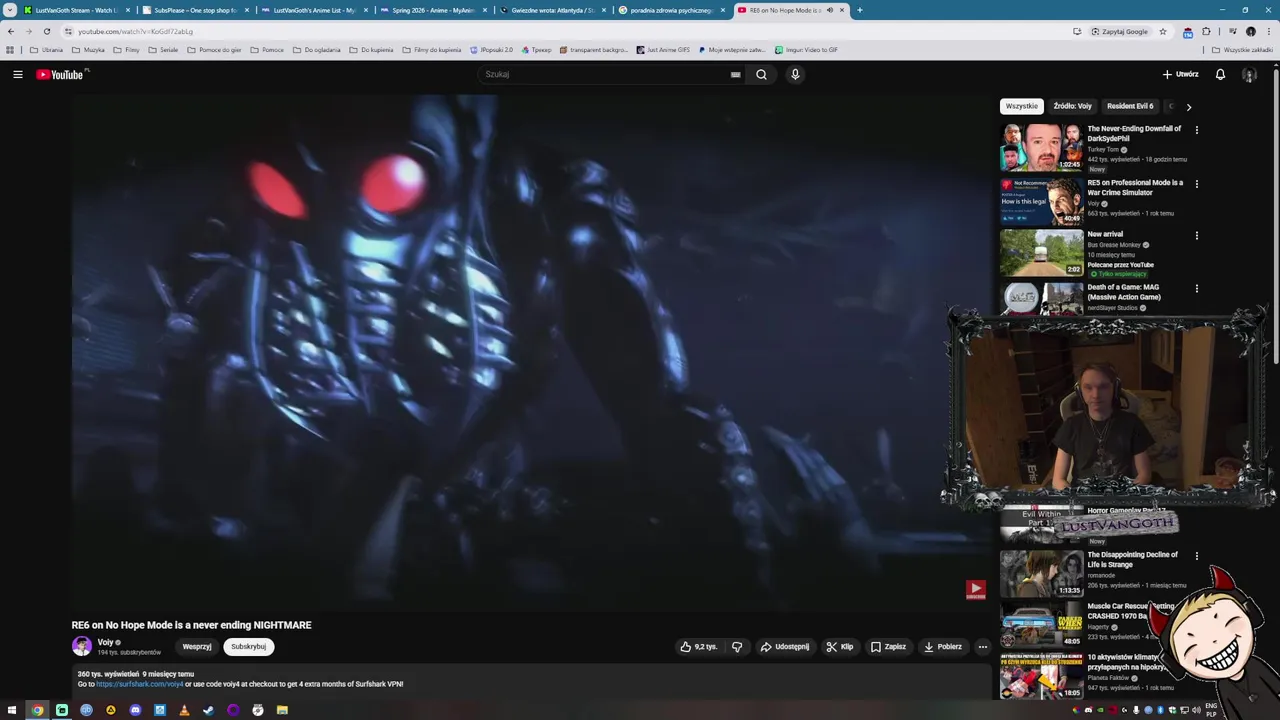Screen dimensions: 1280x720
Task: Open the Just Anime GIFS bookmark
Action: [663, 49]
